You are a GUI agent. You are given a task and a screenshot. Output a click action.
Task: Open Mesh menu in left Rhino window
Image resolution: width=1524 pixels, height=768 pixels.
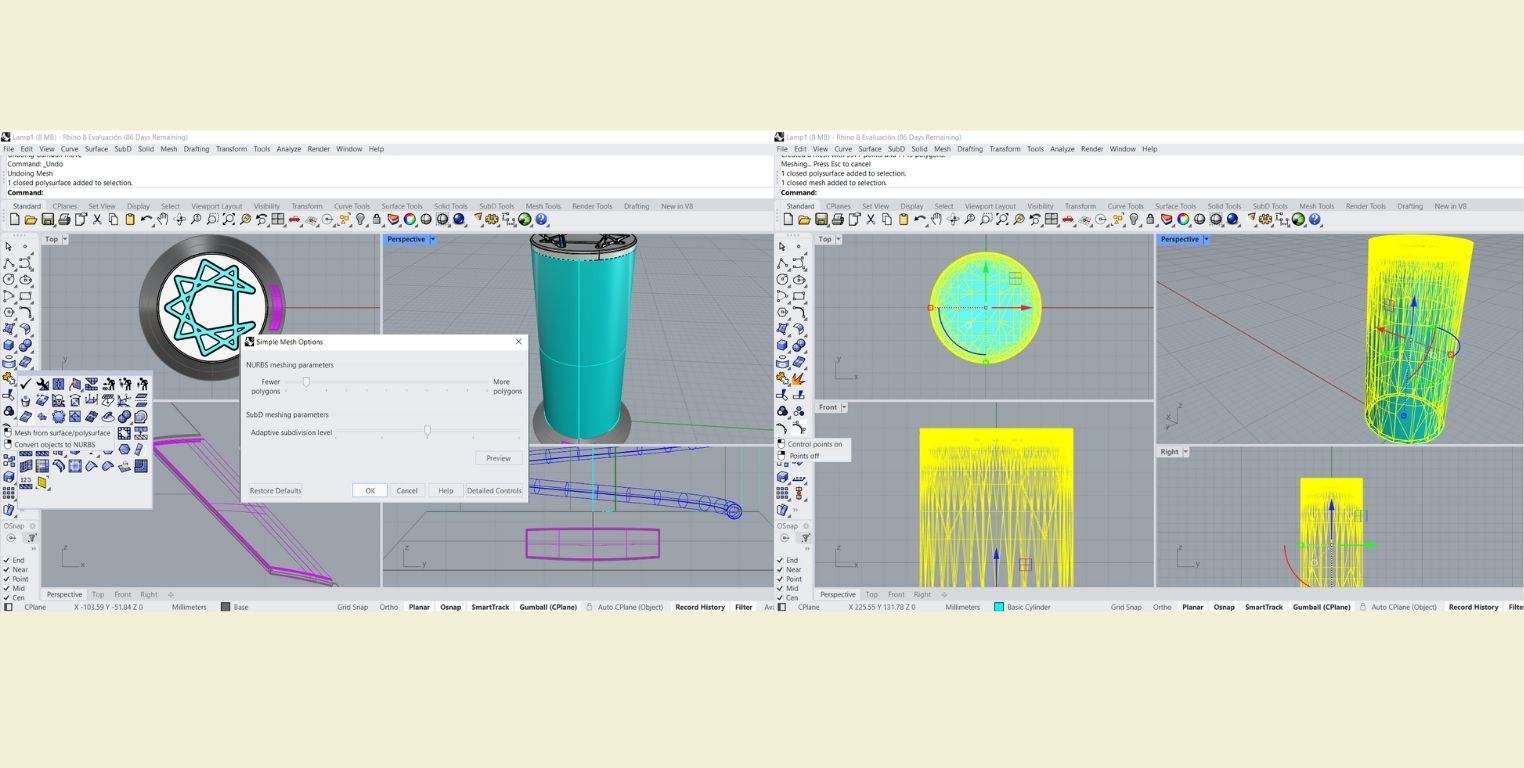(x=169, y=149)
